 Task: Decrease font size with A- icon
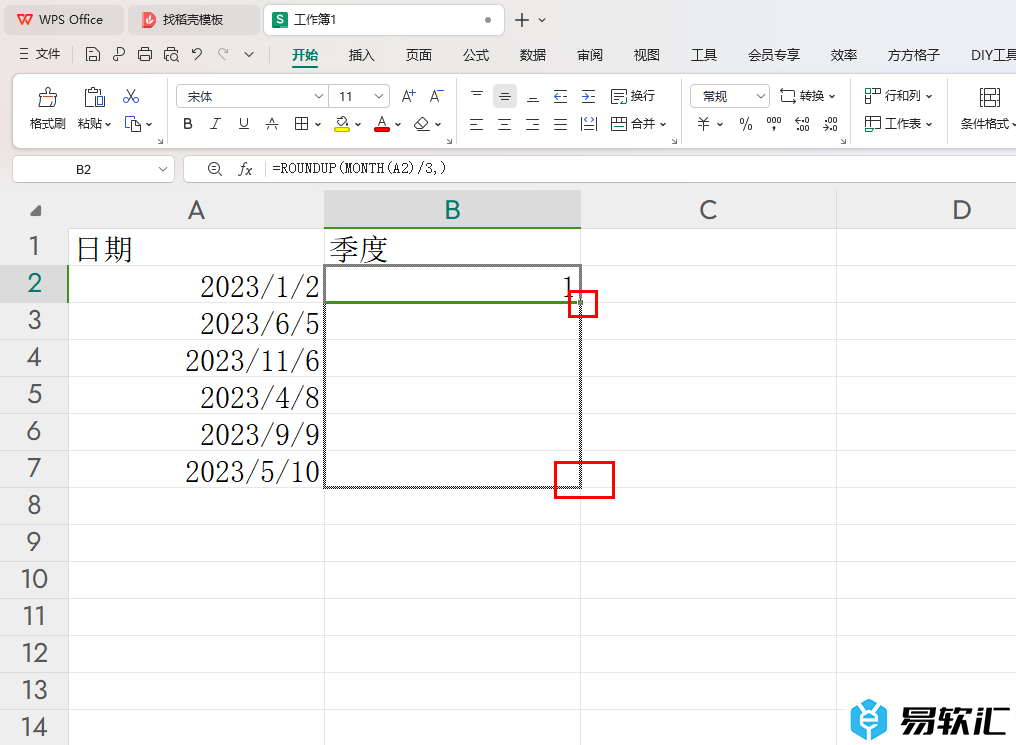coord(437,97)
